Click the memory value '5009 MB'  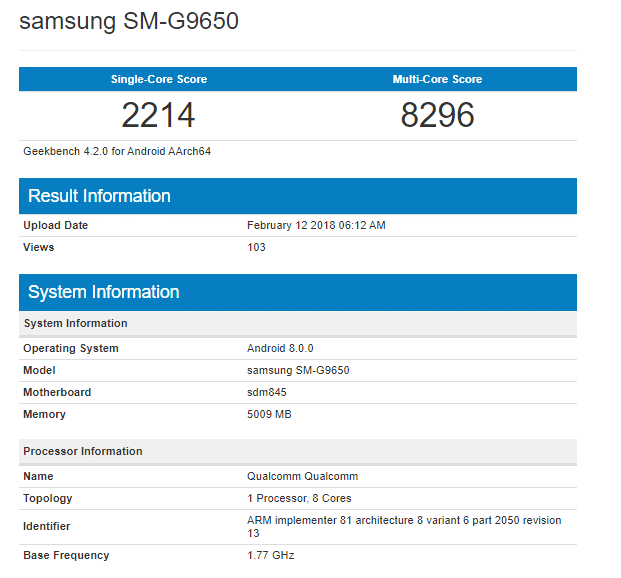269,414
